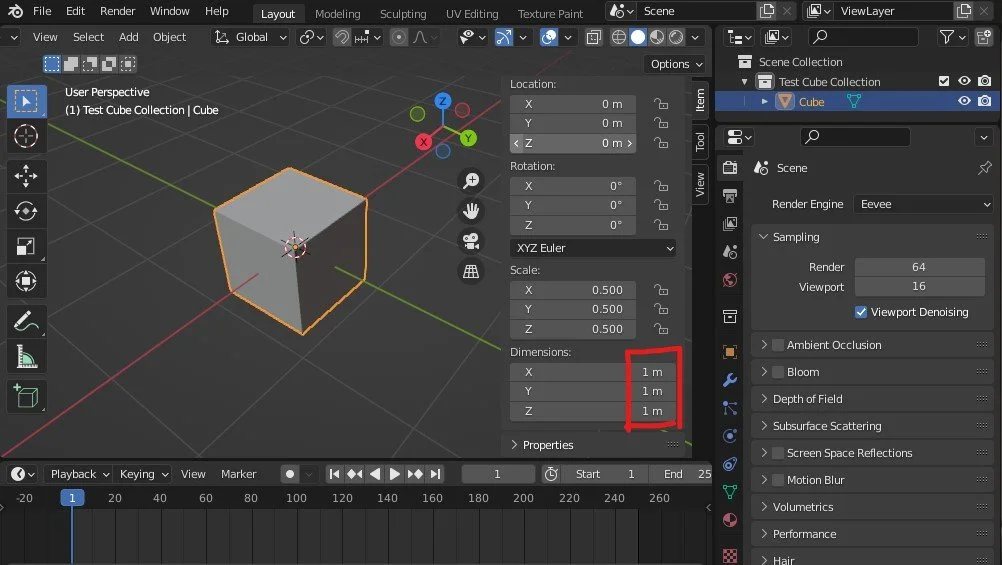This screenshot has width=1002, height=565.
Task: Open the Particles properties tab icon
Action: pos(730,408)
